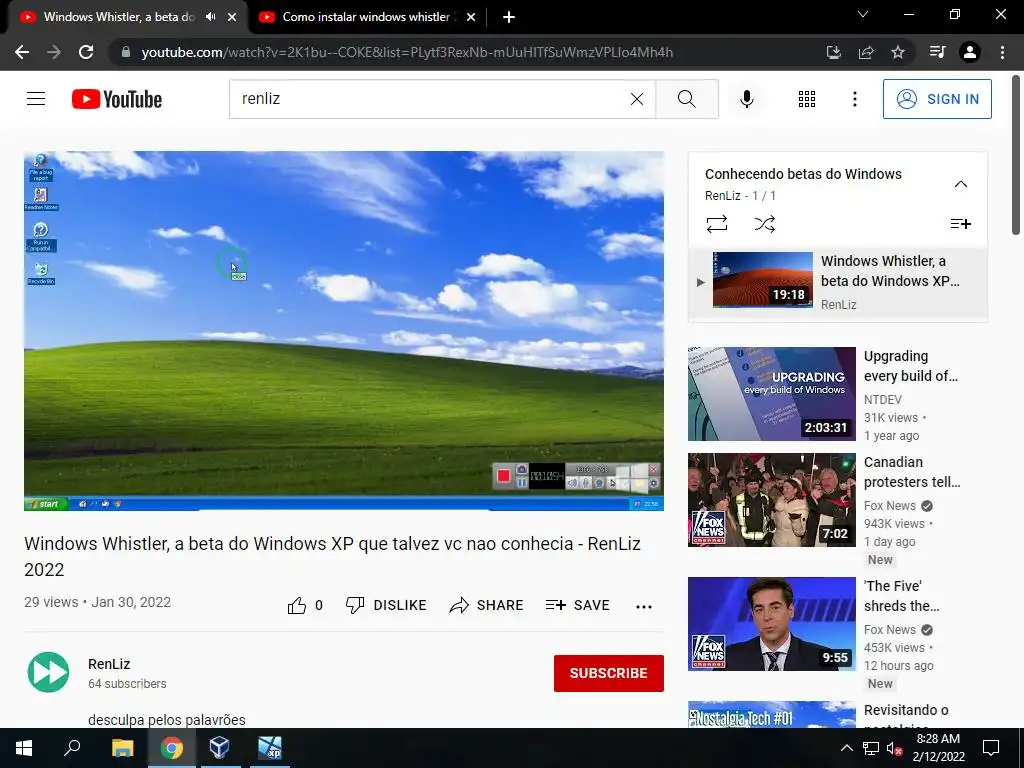Open Windows taskbar search

tap(72, 748)
